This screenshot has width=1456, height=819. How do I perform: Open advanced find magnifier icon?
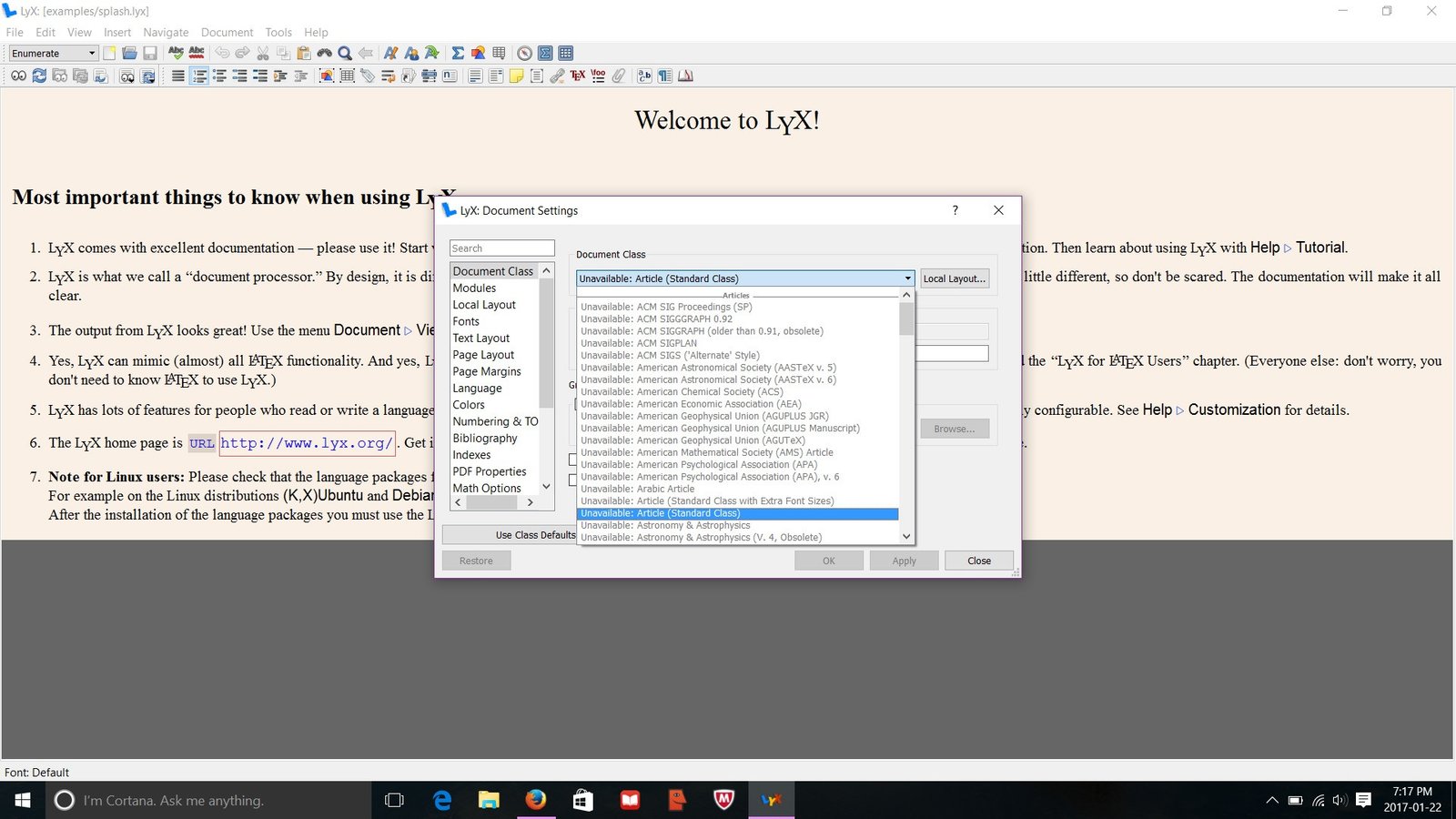click(x=345, y=53)
